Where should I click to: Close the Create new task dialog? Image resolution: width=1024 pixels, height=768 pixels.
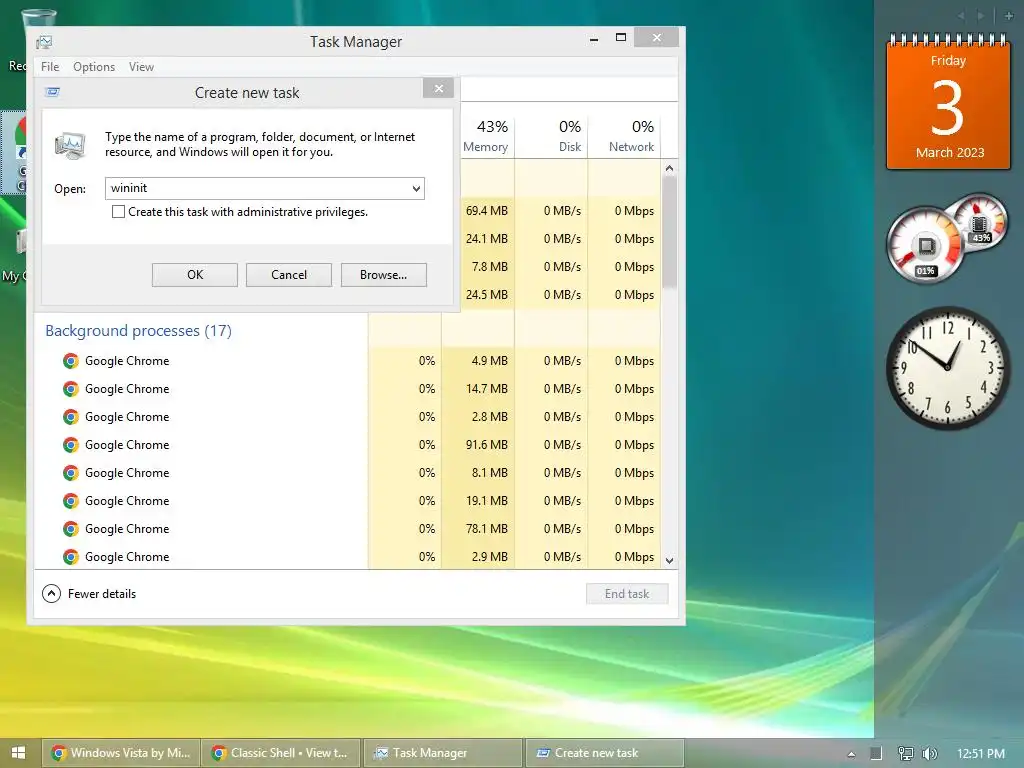pos(438,88)
